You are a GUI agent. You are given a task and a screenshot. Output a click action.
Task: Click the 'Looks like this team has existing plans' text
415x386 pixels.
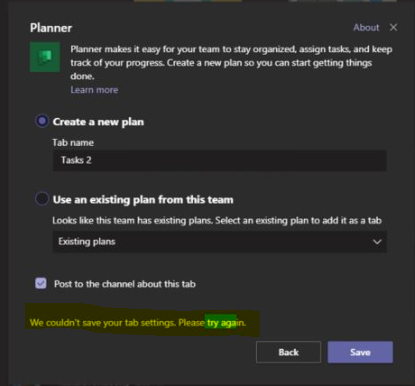[217, 220]
